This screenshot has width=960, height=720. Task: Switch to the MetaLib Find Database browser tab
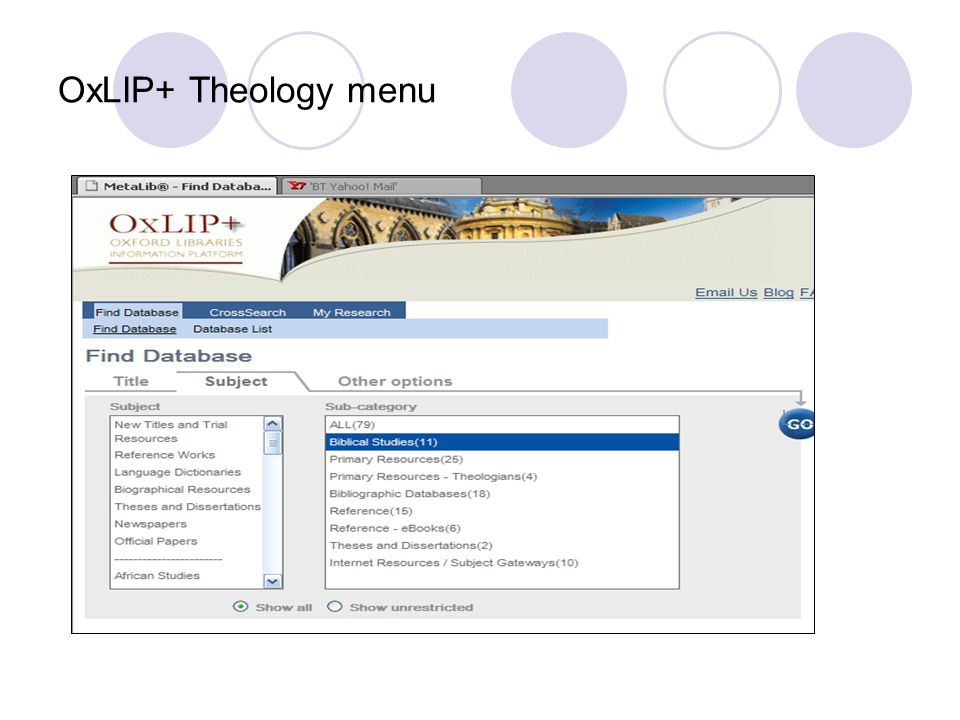click(178, 186)
